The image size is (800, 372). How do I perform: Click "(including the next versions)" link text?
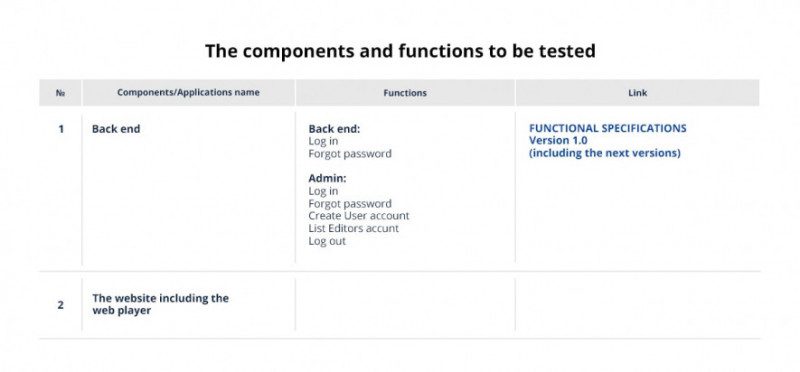[605, 153]
